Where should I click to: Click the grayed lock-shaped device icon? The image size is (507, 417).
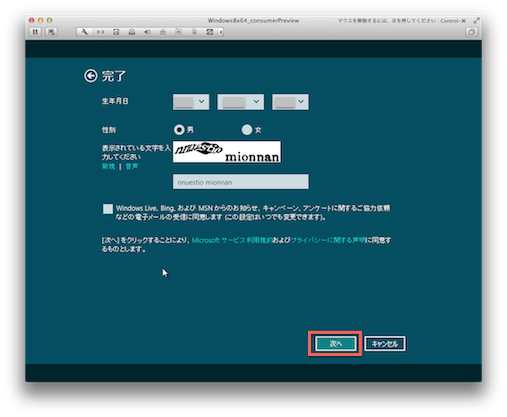coord(163,32)
